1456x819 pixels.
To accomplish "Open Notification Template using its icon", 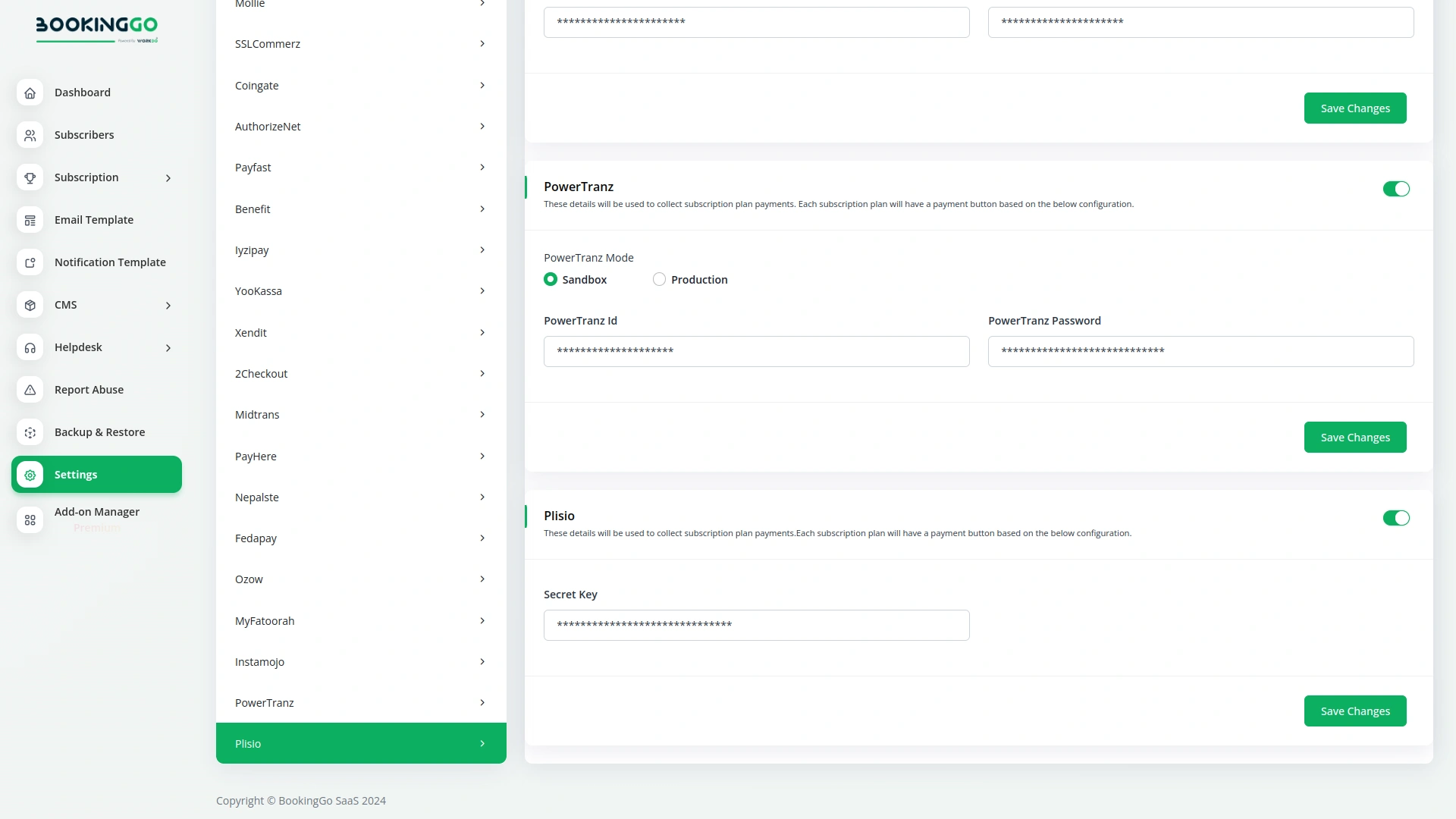I will pos(30,262).
